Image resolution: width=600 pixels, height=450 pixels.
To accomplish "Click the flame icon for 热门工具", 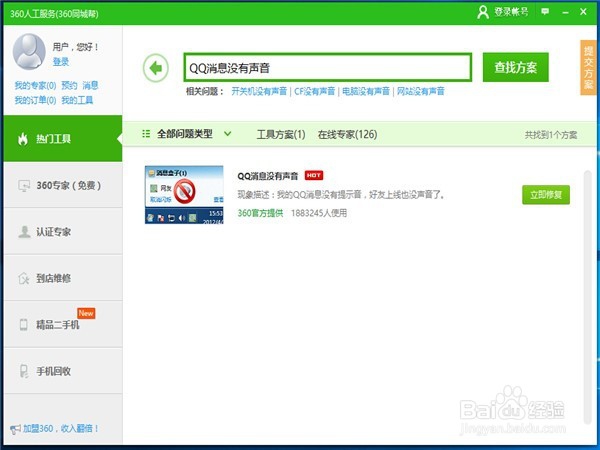I will point(23,139).
